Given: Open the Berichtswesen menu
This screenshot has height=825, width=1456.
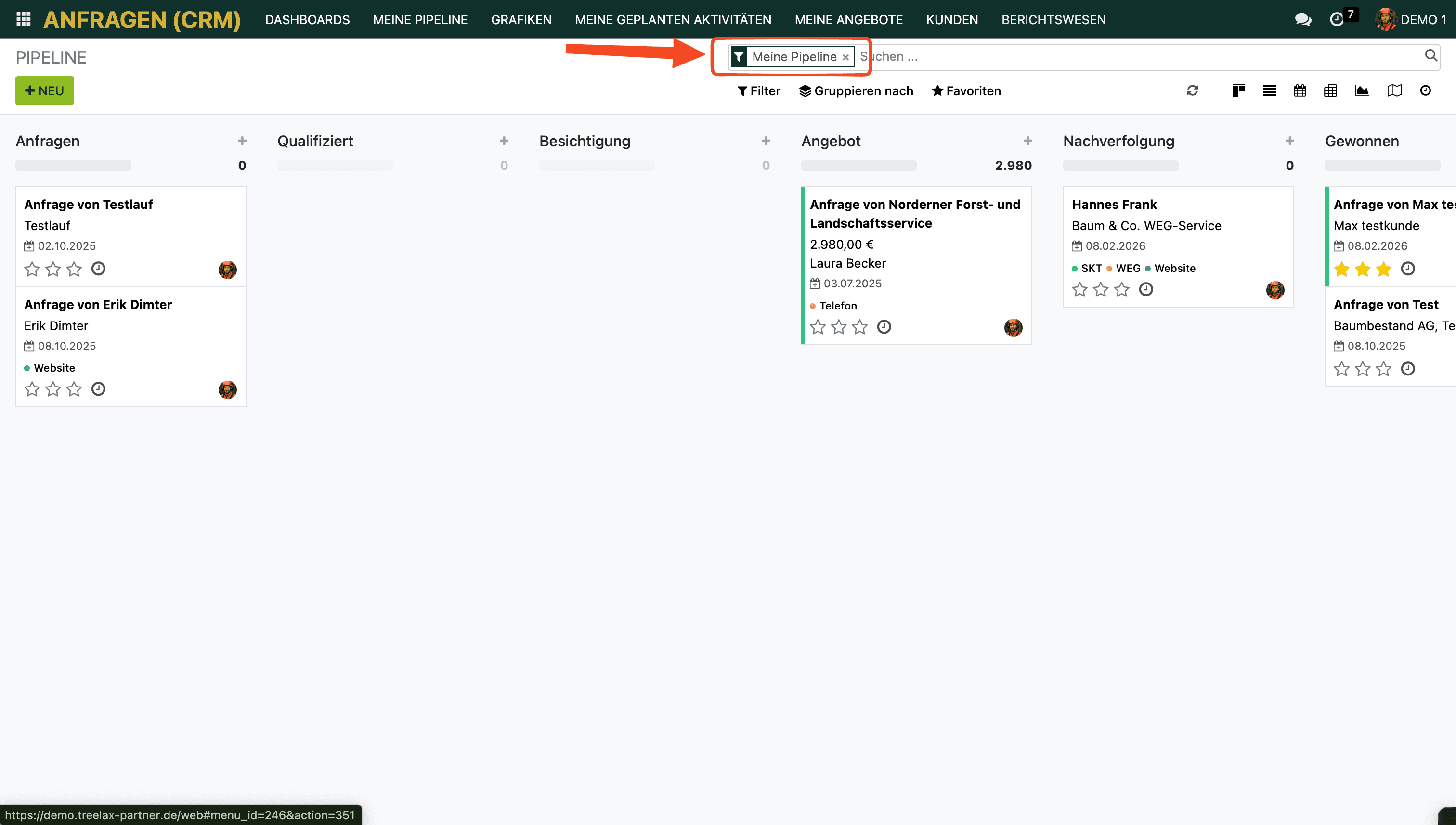Looking at the screenshot, I should click(1053, 19).
